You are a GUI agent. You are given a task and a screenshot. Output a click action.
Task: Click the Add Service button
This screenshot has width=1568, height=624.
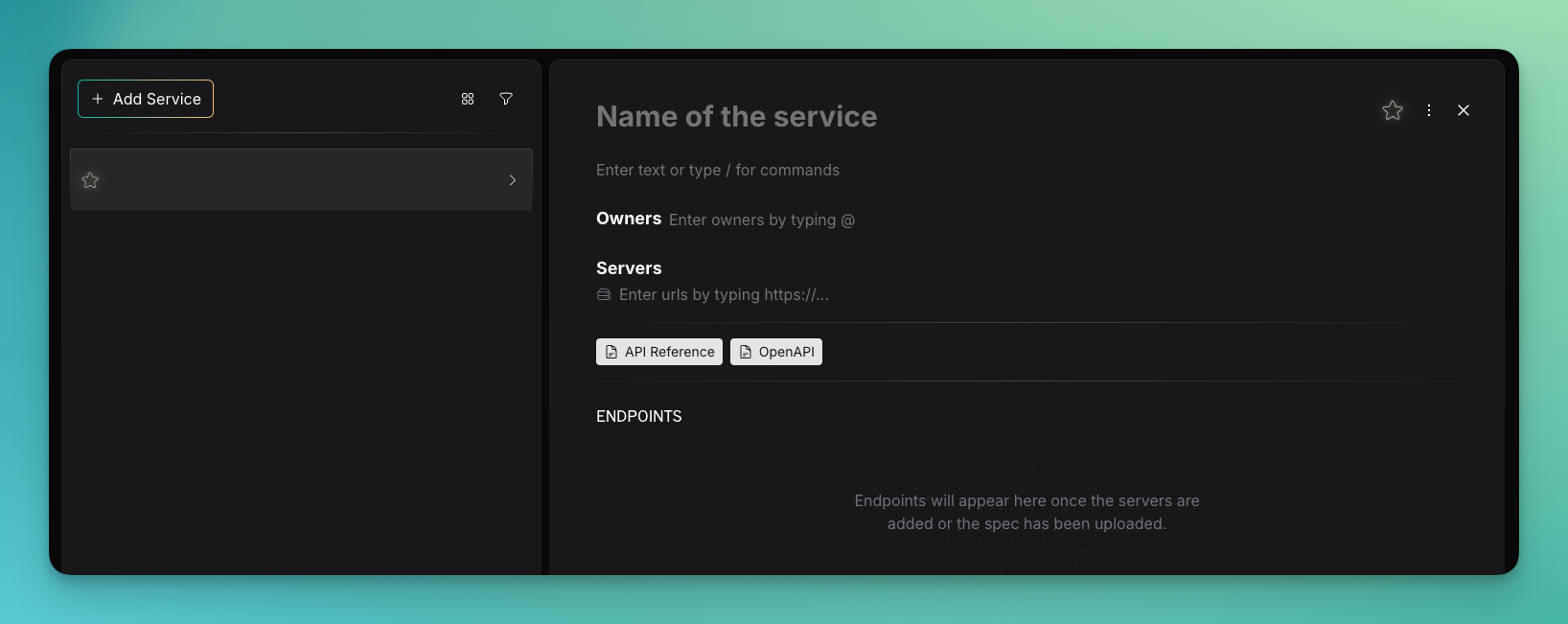(x=146, y=99)
